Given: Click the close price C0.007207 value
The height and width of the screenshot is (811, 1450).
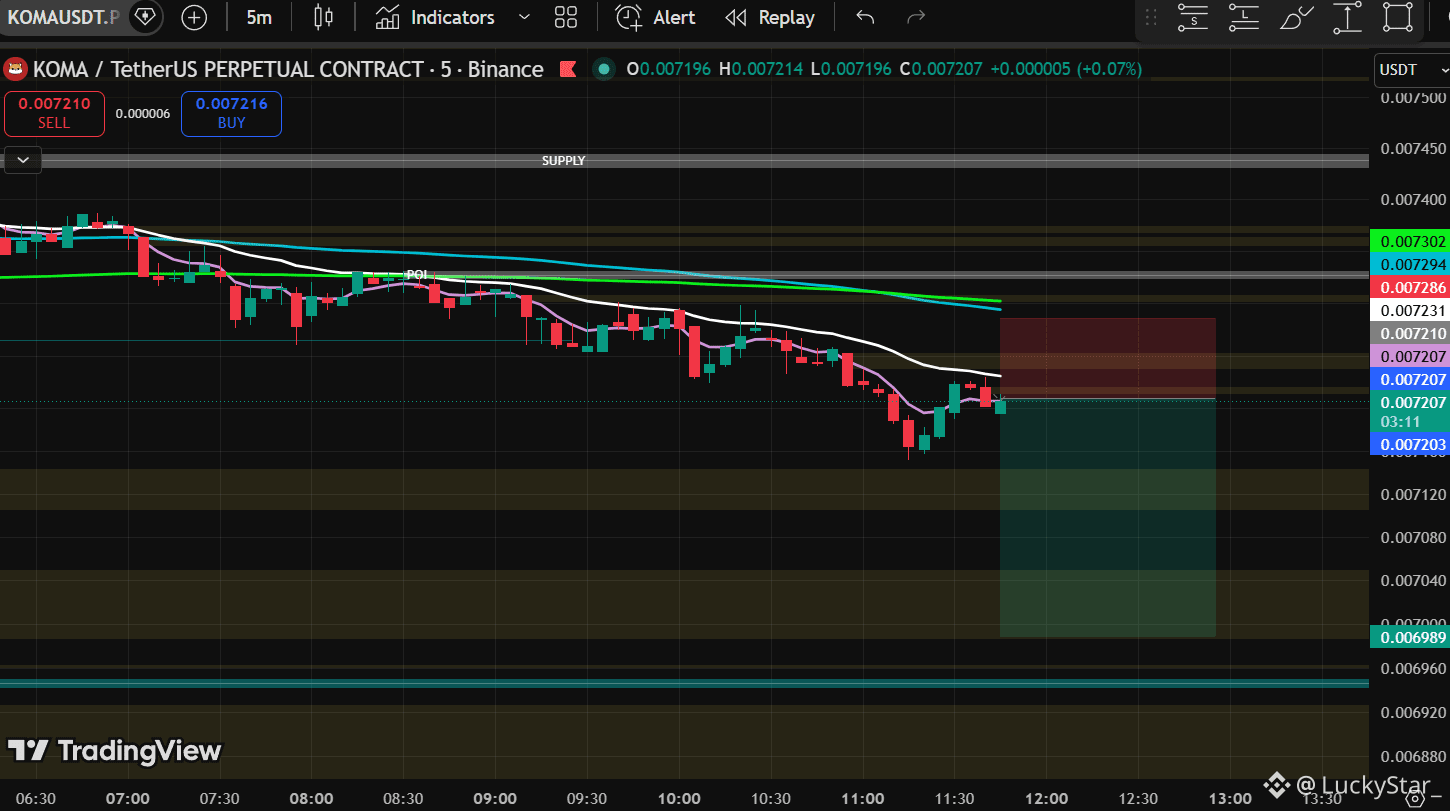Looking at the screenshot, I should click(x=941, y=69).
